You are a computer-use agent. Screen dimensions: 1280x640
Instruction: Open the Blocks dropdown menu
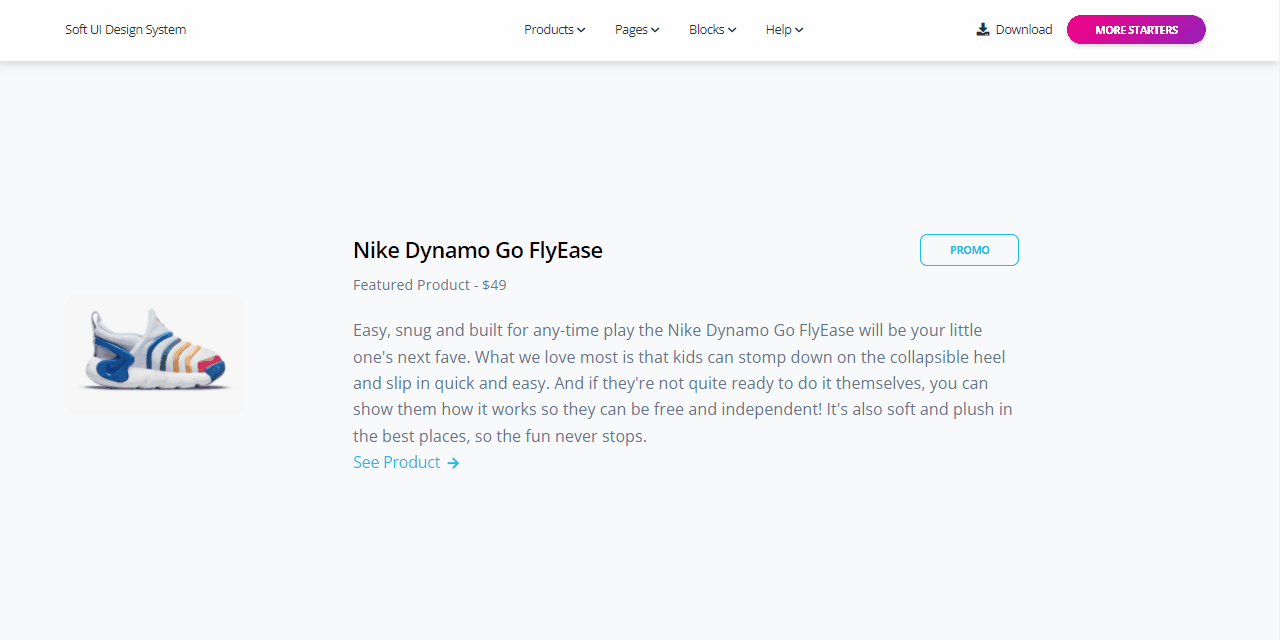tap(713, 30)
